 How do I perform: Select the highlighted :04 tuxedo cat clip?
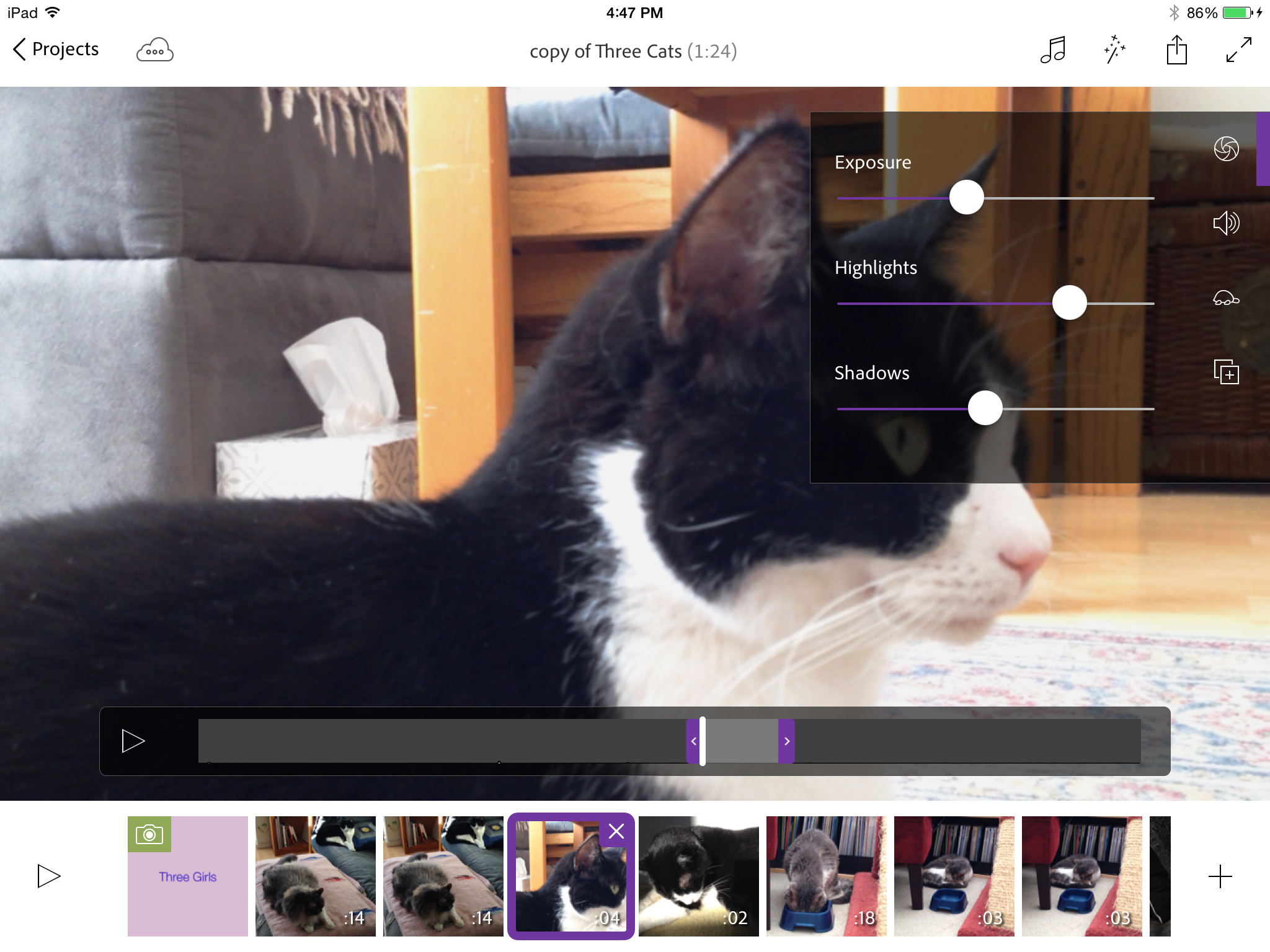(571, 876)
